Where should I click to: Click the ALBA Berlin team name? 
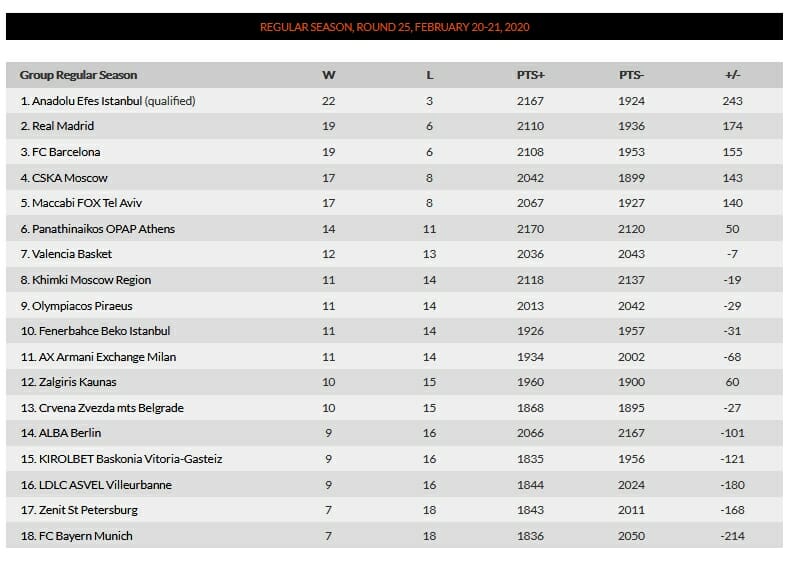click(x=70, y=433)
